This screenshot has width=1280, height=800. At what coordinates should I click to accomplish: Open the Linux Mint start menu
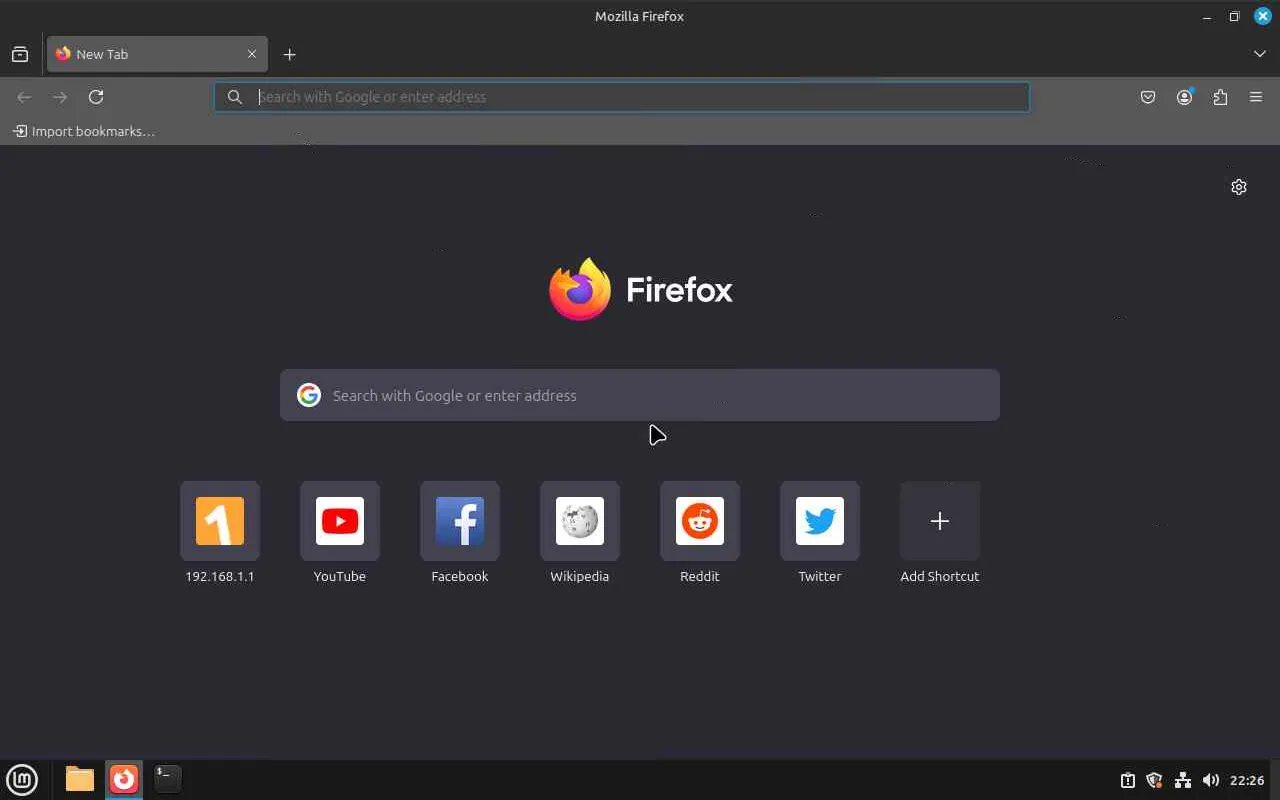tap(22, 779)
